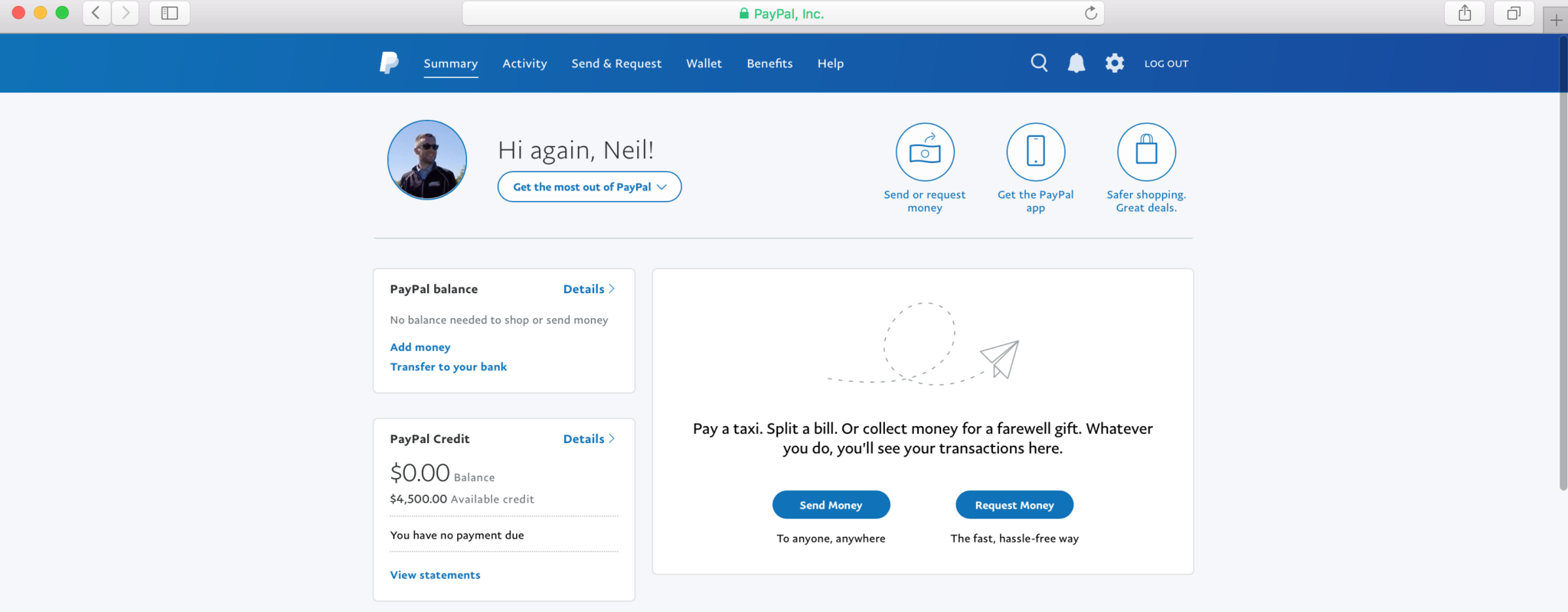The image size is (1568, 612).
Task: Show all tabs overview button
Action: (x=1514, y=13)
